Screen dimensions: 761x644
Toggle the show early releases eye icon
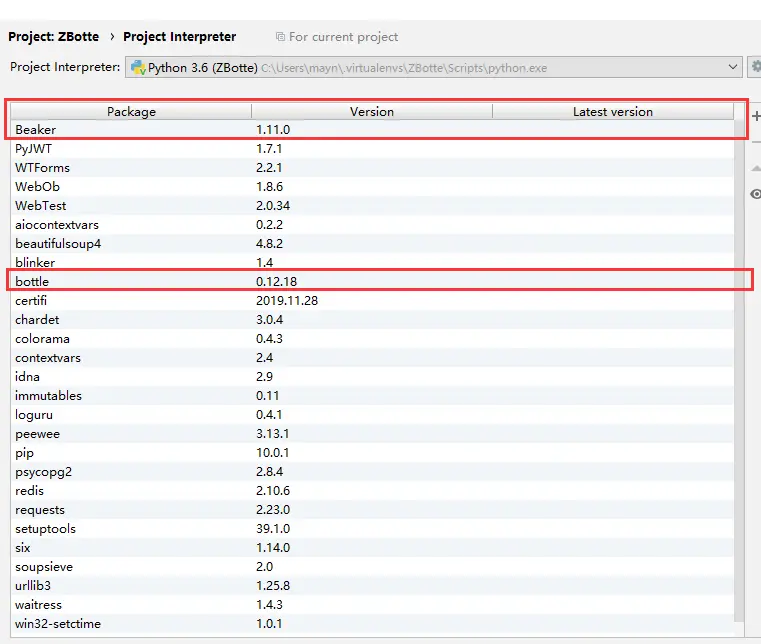755,194
